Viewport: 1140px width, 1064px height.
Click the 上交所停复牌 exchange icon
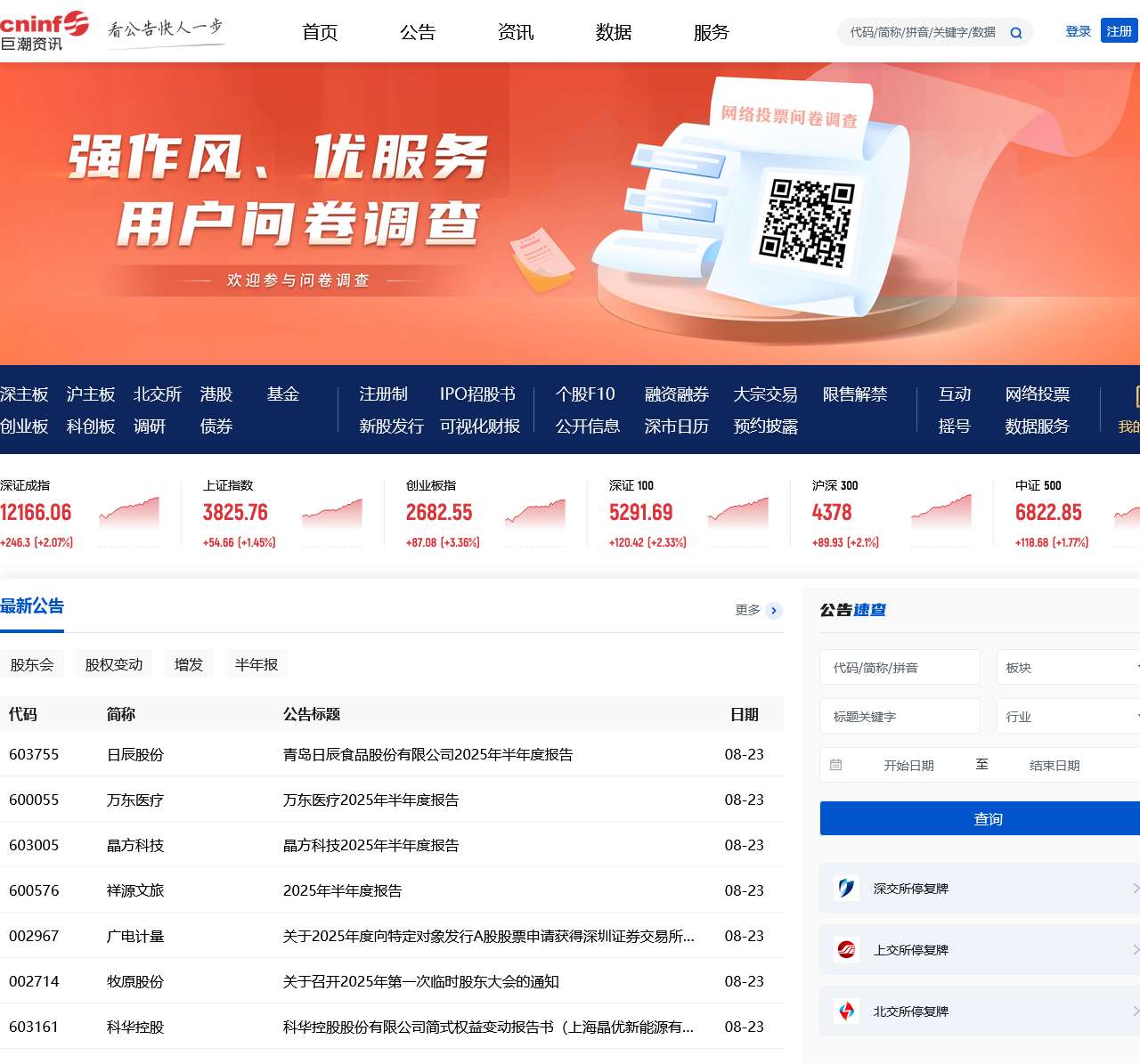click(x=848, y=949)
